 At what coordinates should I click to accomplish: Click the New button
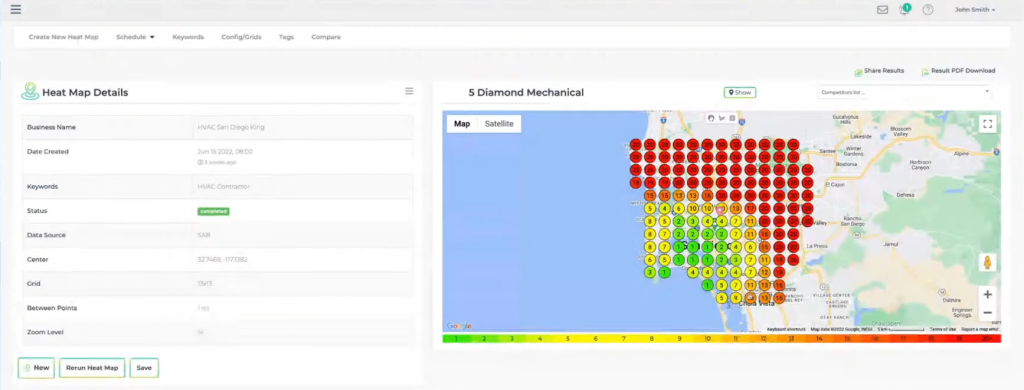coord(36,368)
